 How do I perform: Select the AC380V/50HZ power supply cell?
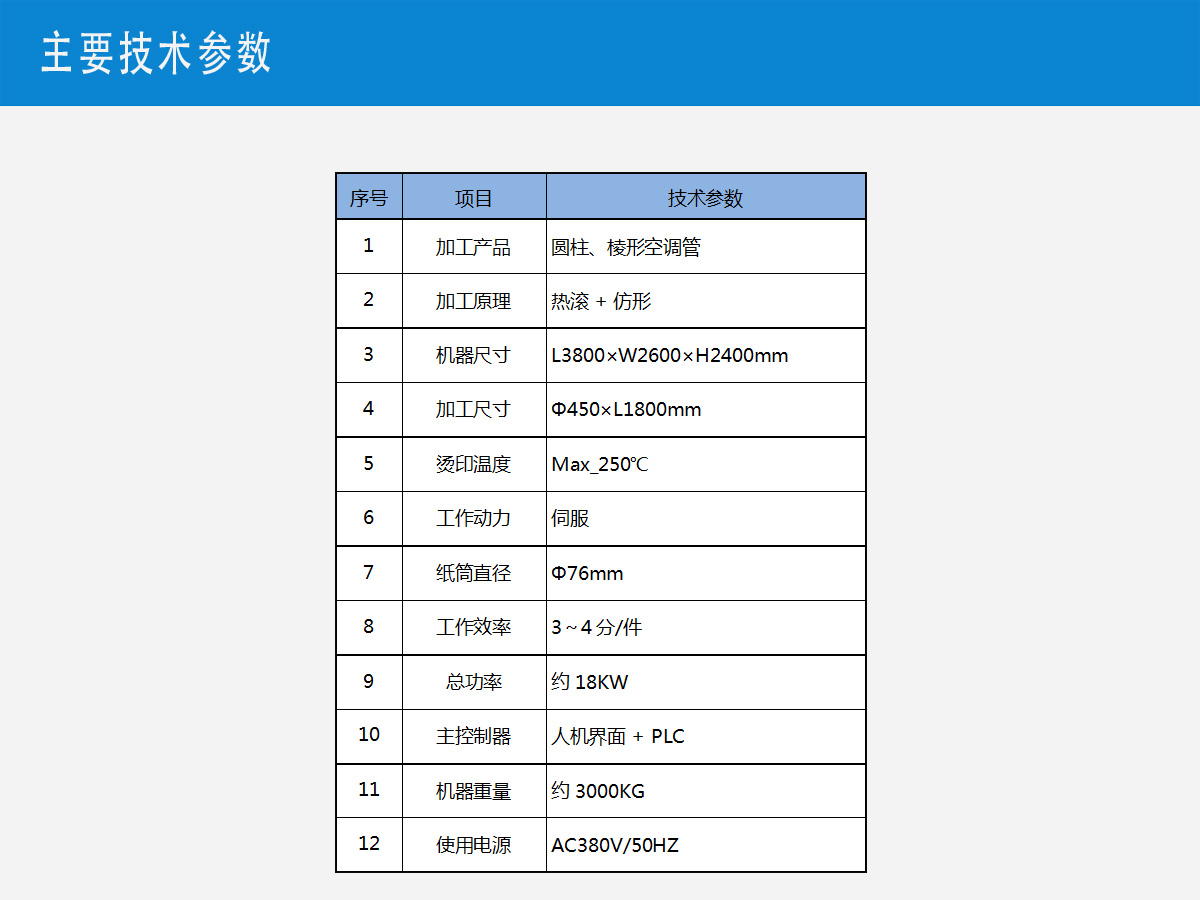pyautogui.click(x=615, y=846)
